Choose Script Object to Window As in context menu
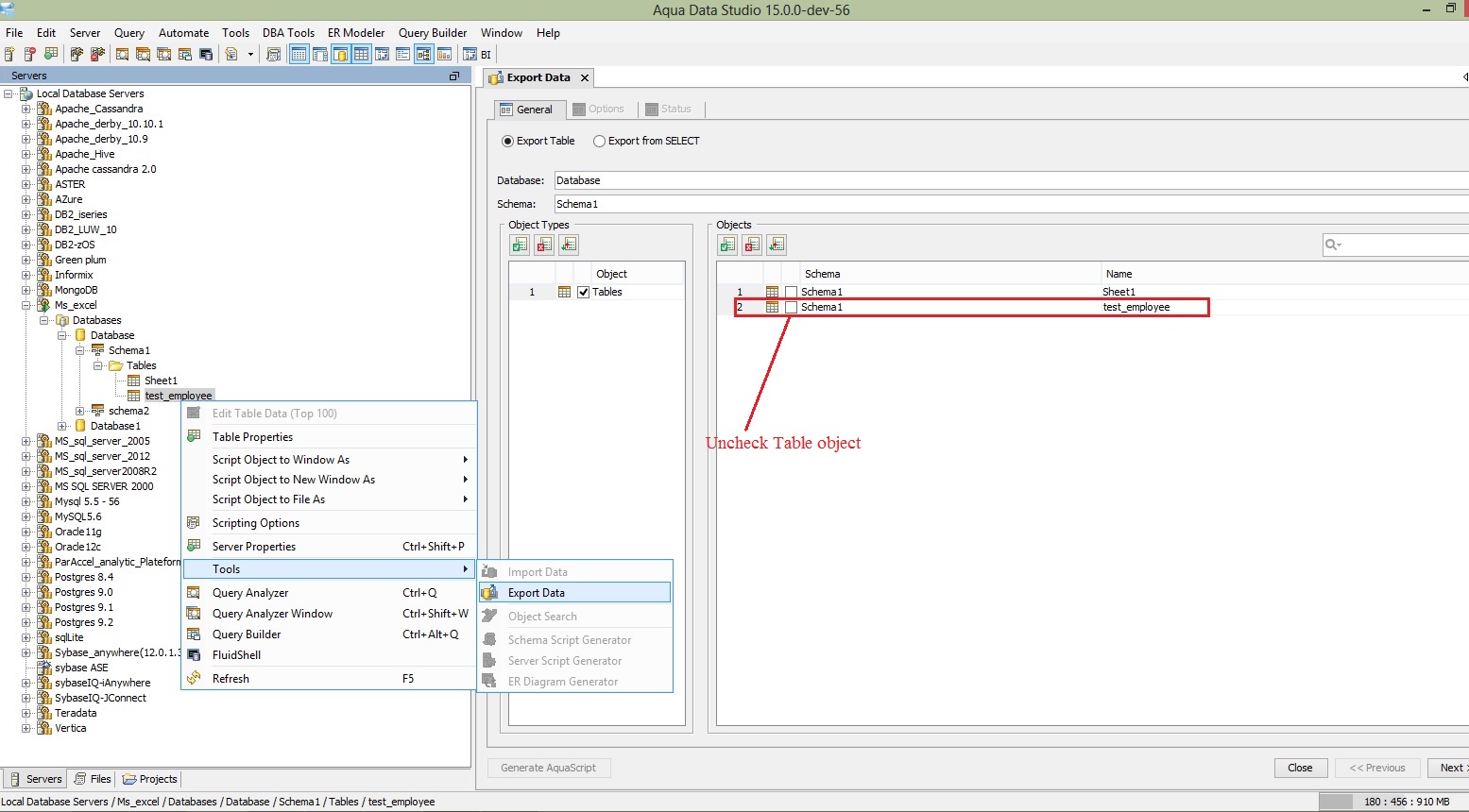This screenshot has height=812, width=1469. pyautogui.click(x=329, y=460)
